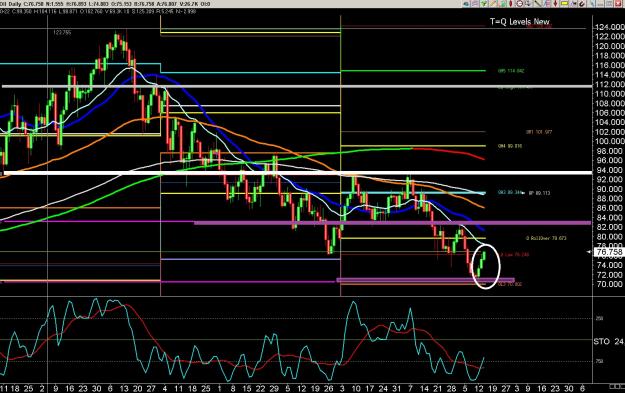Click the 94.000 price axis label

click(x=609, y=170)
